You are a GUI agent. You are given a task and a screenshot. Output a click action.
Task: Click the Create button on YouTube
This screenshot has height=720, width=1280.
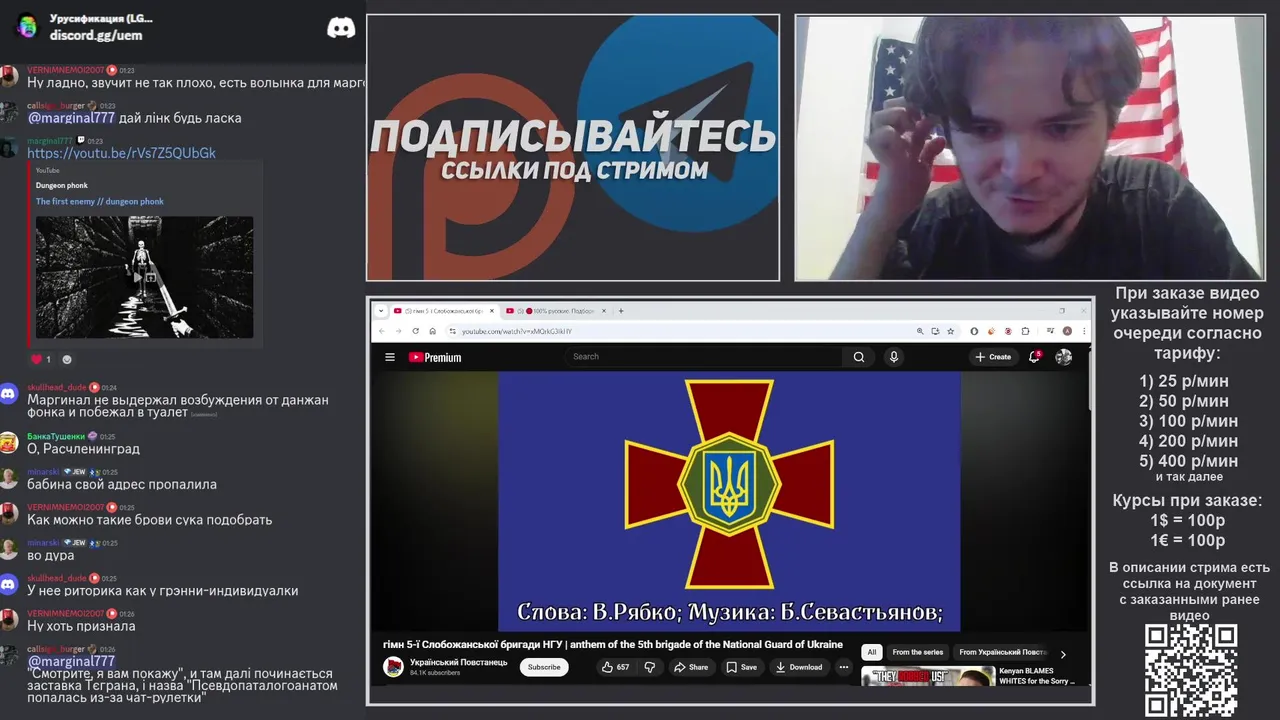[x=993, y=357]
